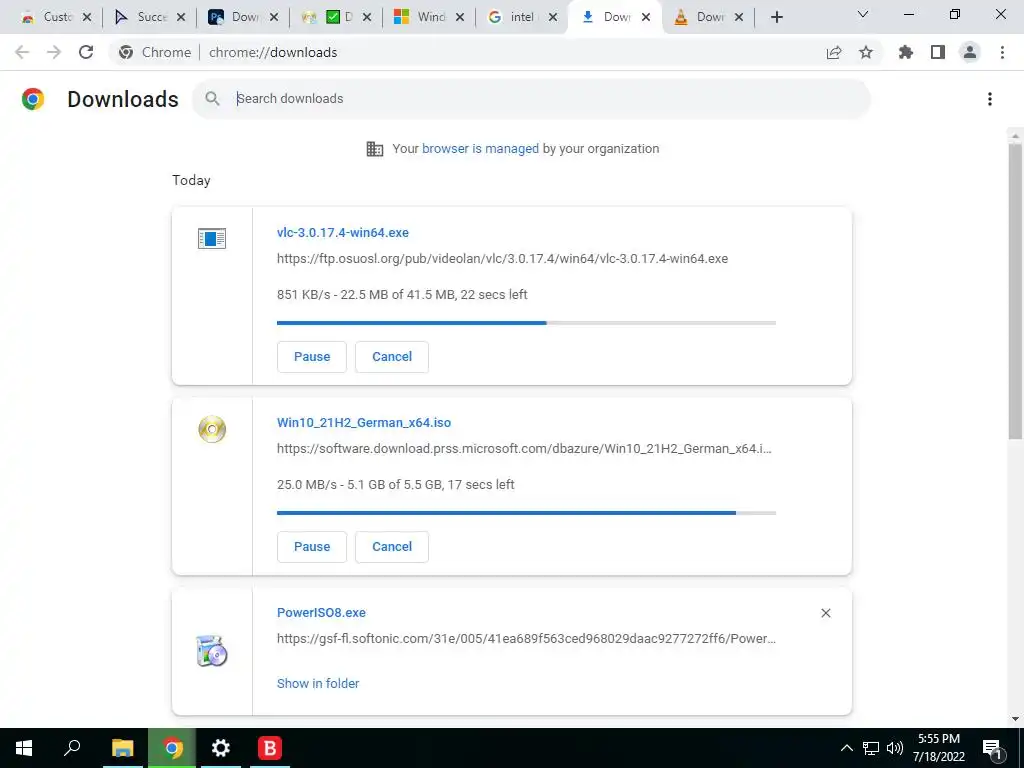Cancel the vlc download
1024x768 pixels.
pyautogui.click(x=392, y=357)
